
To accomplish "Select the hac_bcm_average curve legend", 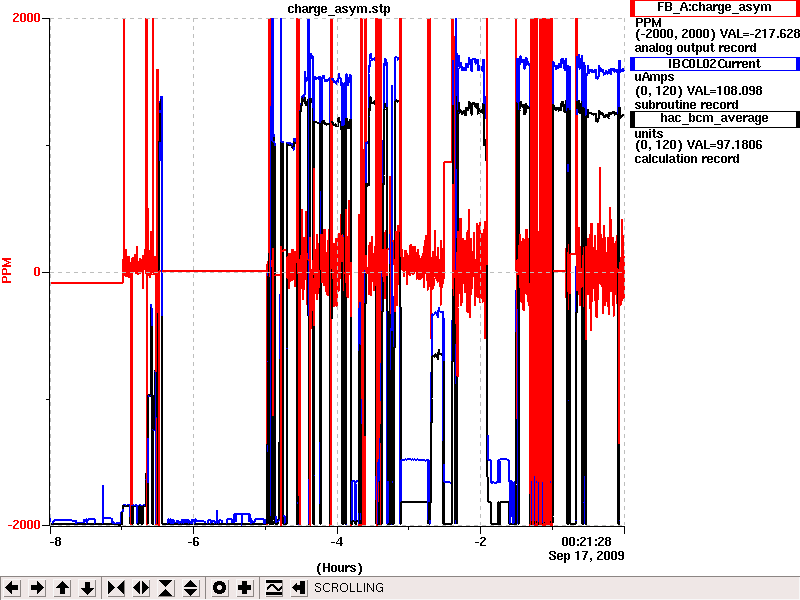I will click(x=714, y=118).
